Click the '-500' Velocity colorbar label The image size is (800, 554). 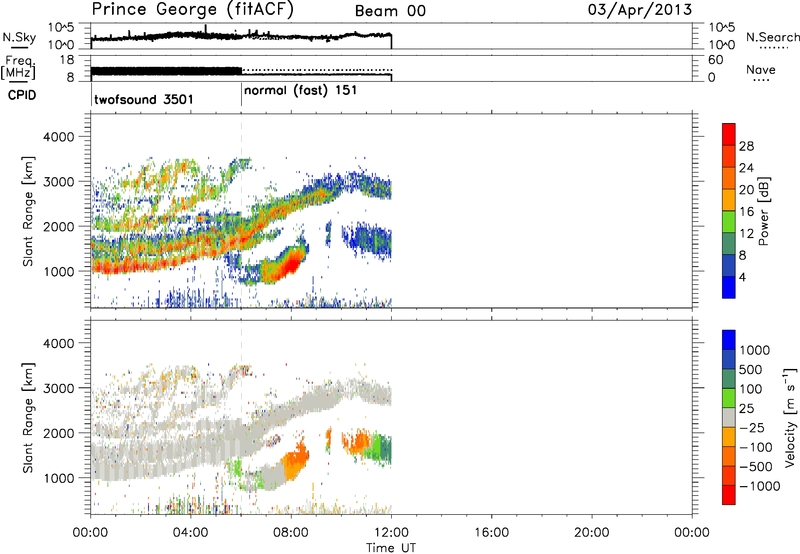(756, 467)
